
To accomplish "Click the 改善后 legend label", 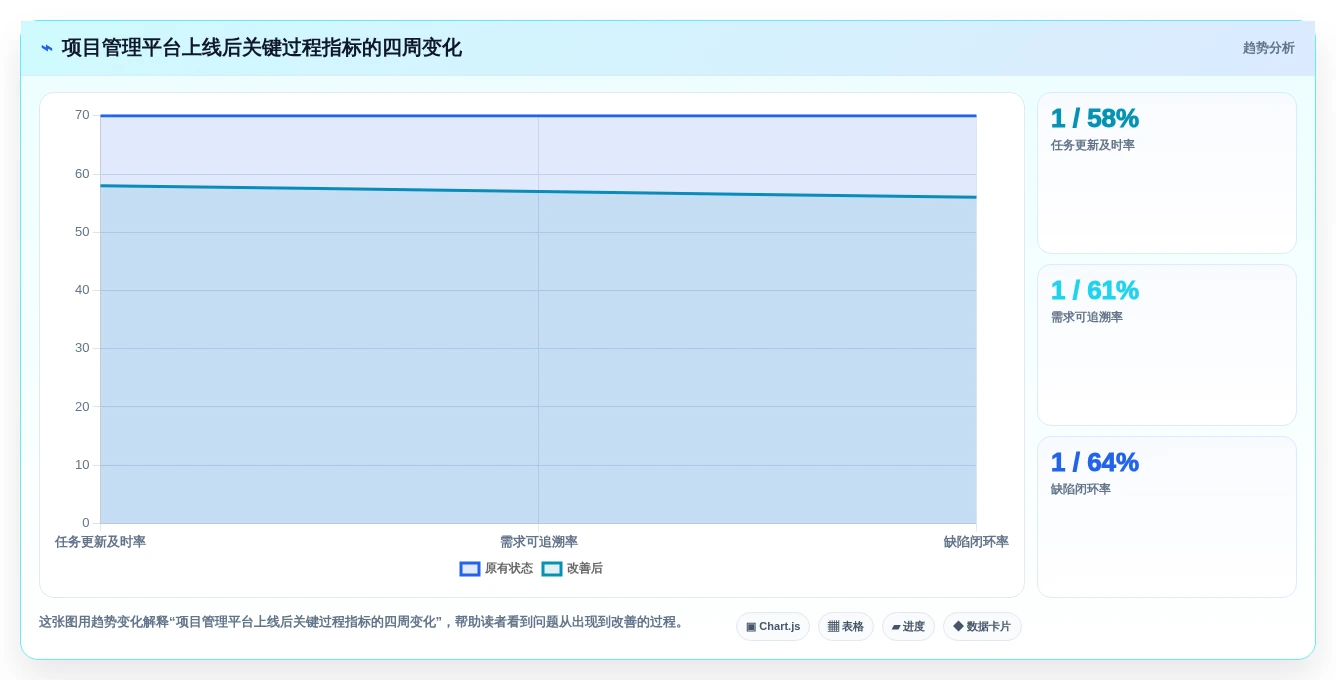I will [x=585, y=569].
